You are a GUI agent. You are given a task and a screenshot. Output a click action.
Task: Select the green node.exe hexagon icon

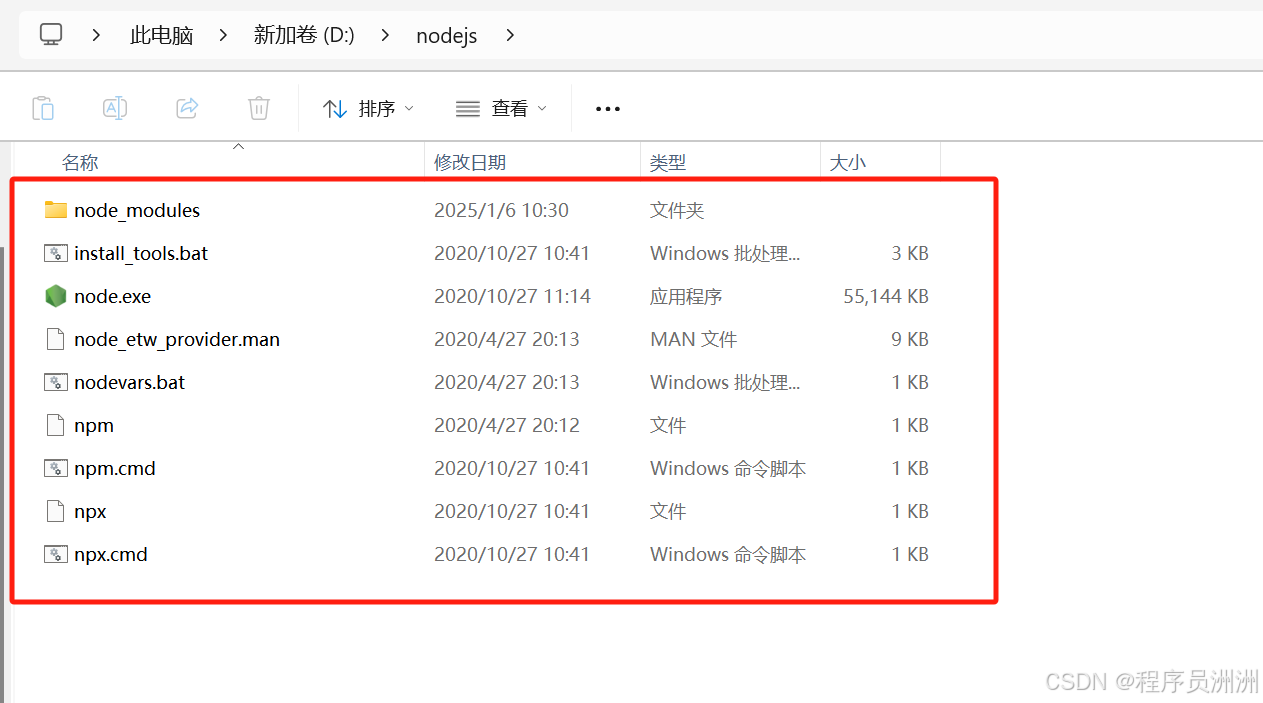coord(56,296)
